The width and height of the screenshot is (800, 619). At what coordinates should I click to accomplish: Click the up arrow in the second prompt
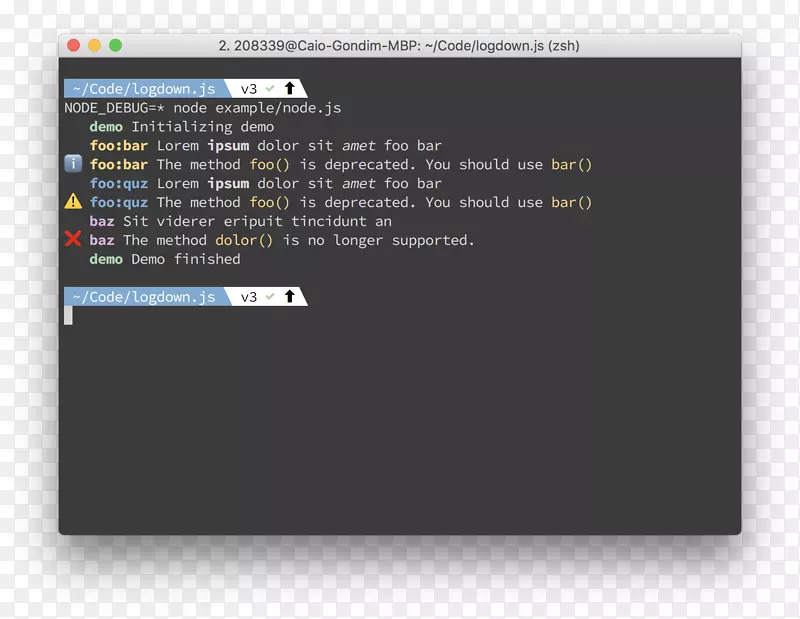288,296
